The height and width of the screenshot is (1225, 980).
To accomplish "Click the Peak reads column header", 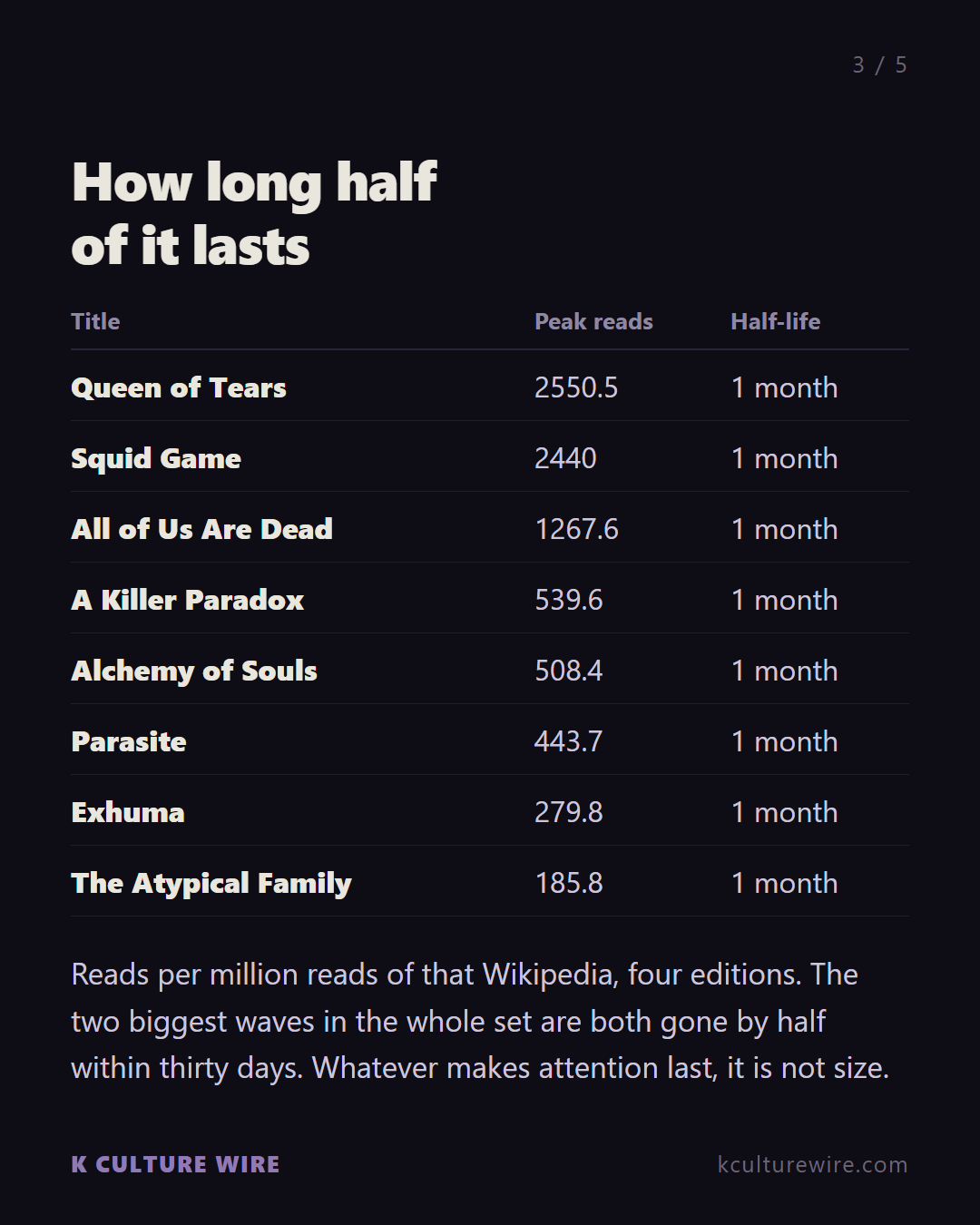I will coord(593,321).
